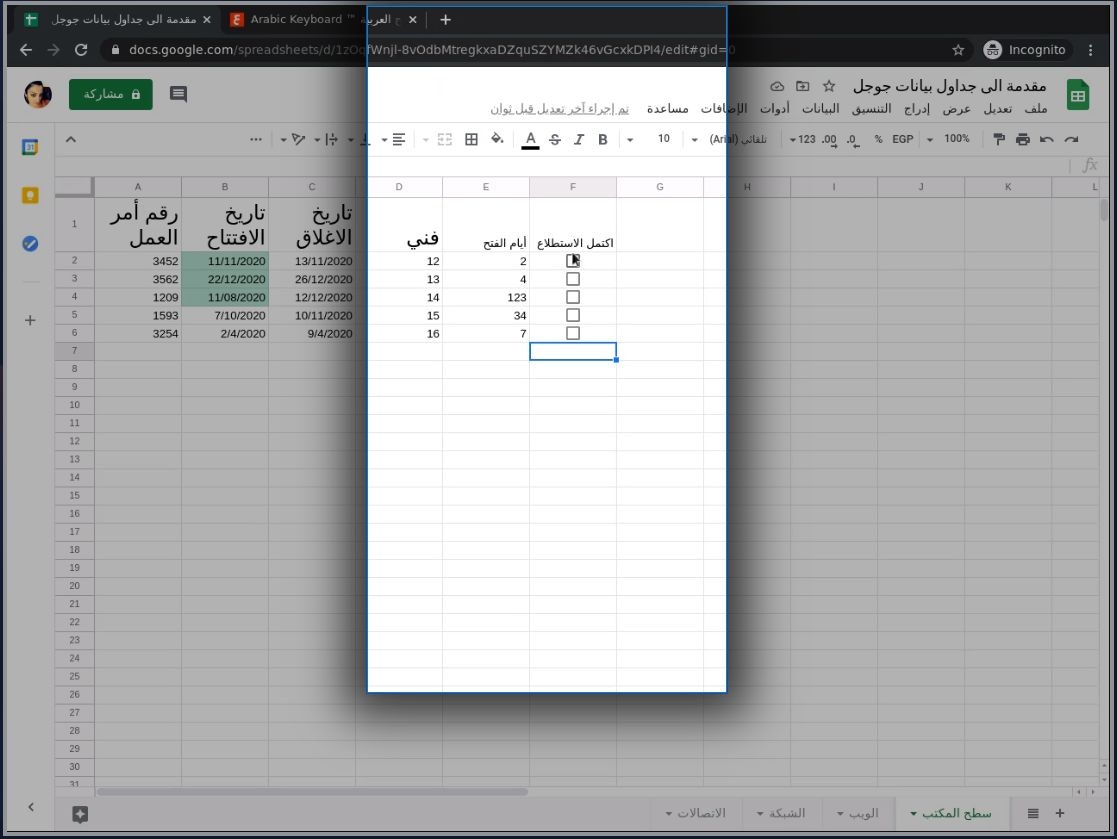This screenshot has height=839, width=1117.
Task: Click the text wrapping icon
Action: [x=331, y=140]
